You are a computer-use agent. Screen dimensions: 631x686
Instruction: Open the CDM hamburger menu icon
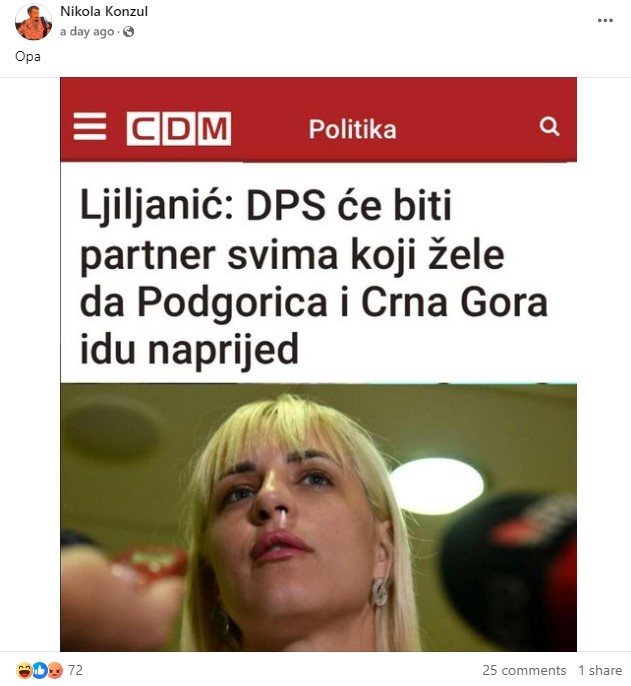coord(90,126)
